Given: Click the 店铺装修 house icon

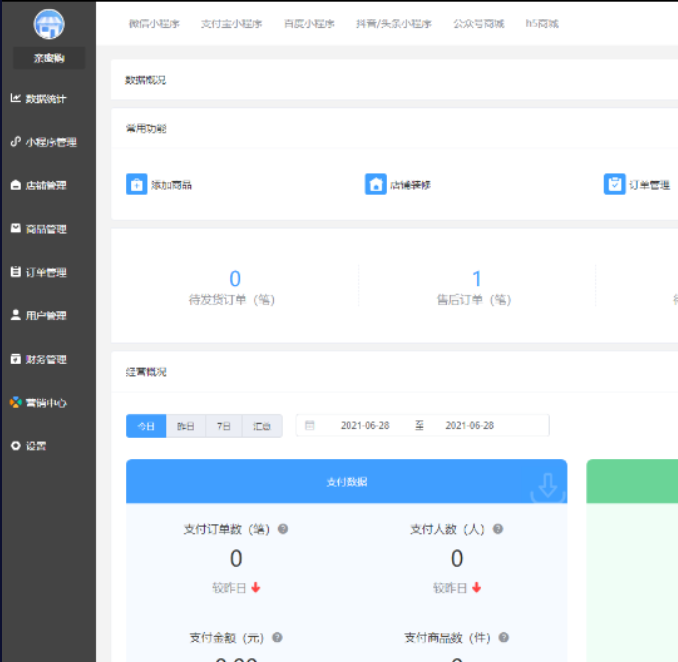Looking at the screenshot, I should 375,184.
